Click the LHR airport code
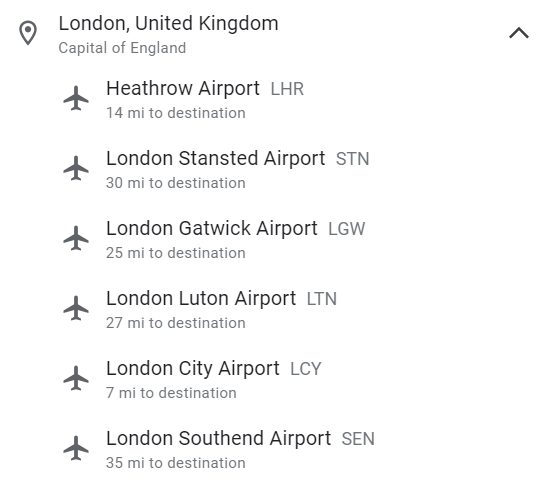The height and width of the screenshot is (491, 537). [x=287, y=89]
